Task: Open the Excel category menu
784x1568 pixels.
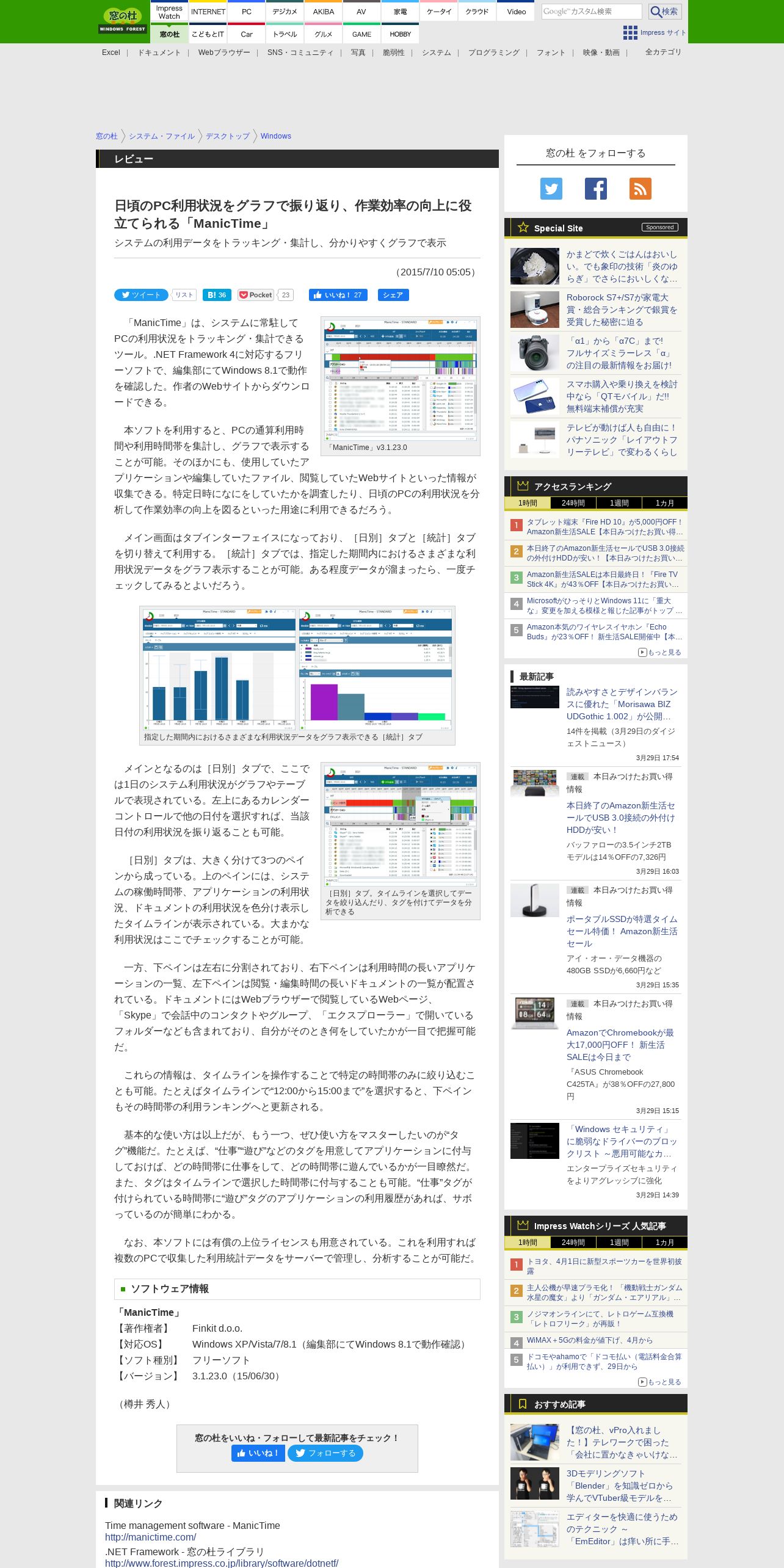Action: (111, 53)
